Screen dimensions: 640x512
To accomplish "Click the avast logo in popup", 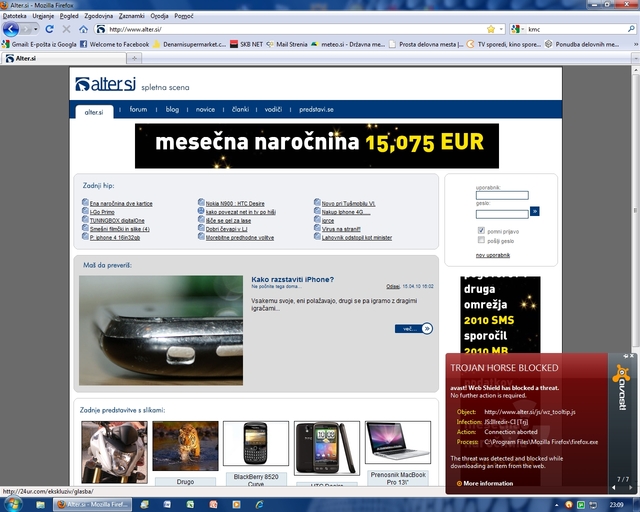I will (x=621, y=388).
